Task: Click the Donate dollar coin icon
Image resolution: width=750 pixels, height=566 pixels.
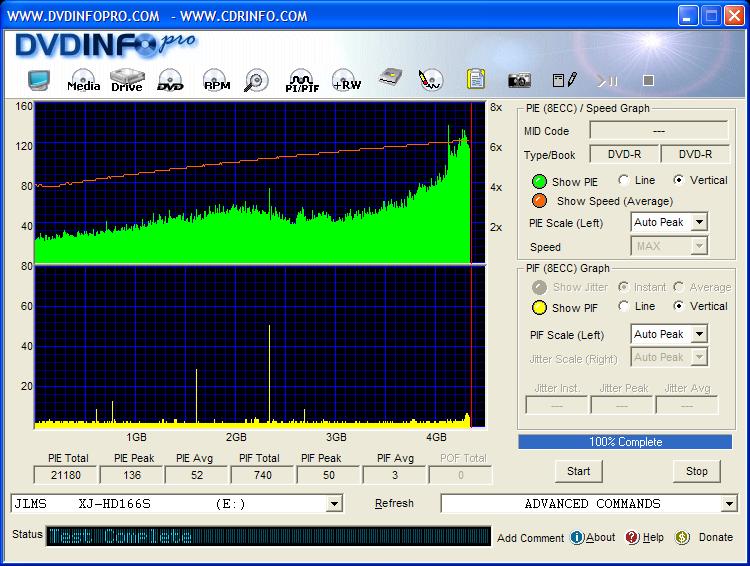Action: point(682,537)
